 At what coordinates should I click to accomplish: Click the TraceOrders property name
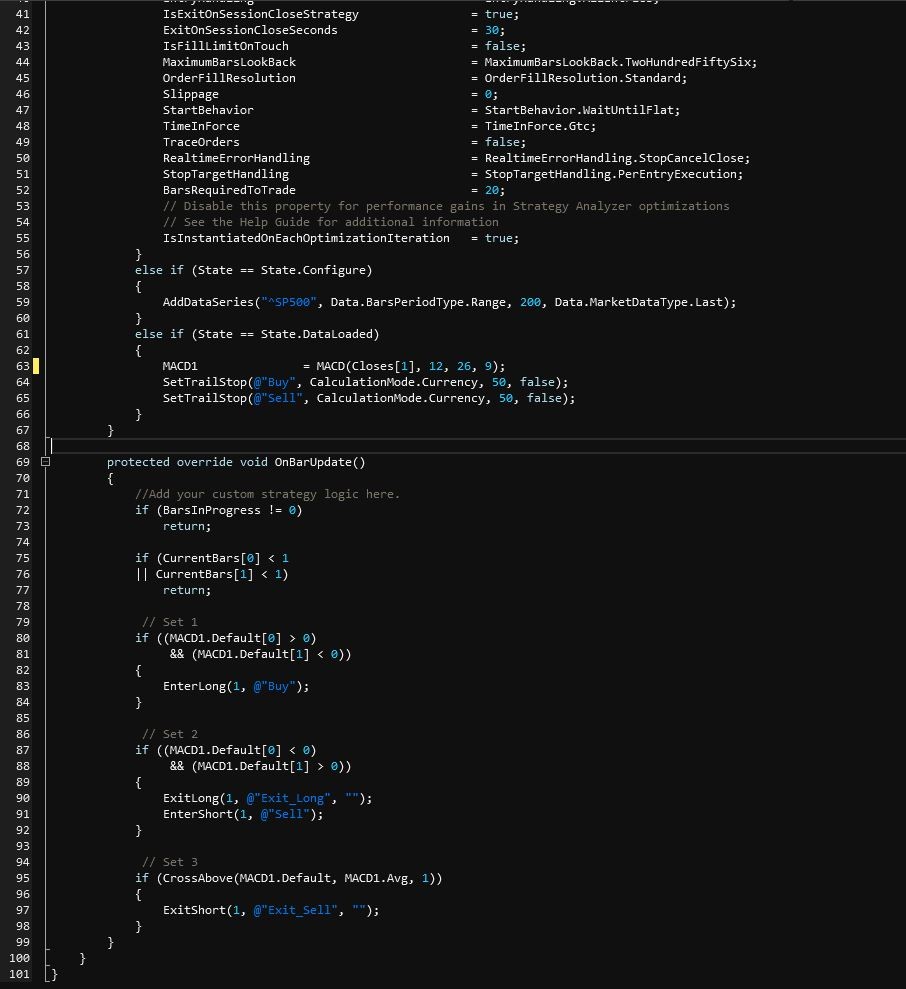pos(201,142)
